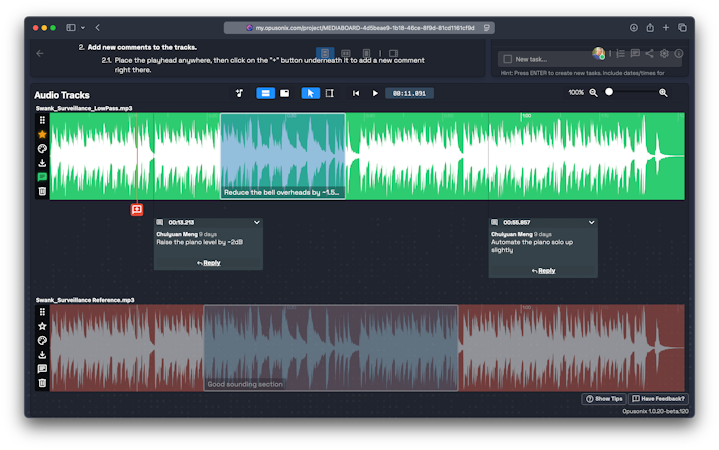719x450 pixels.
Task: Select the pointer cursor tool
Action: pos(310,93)
